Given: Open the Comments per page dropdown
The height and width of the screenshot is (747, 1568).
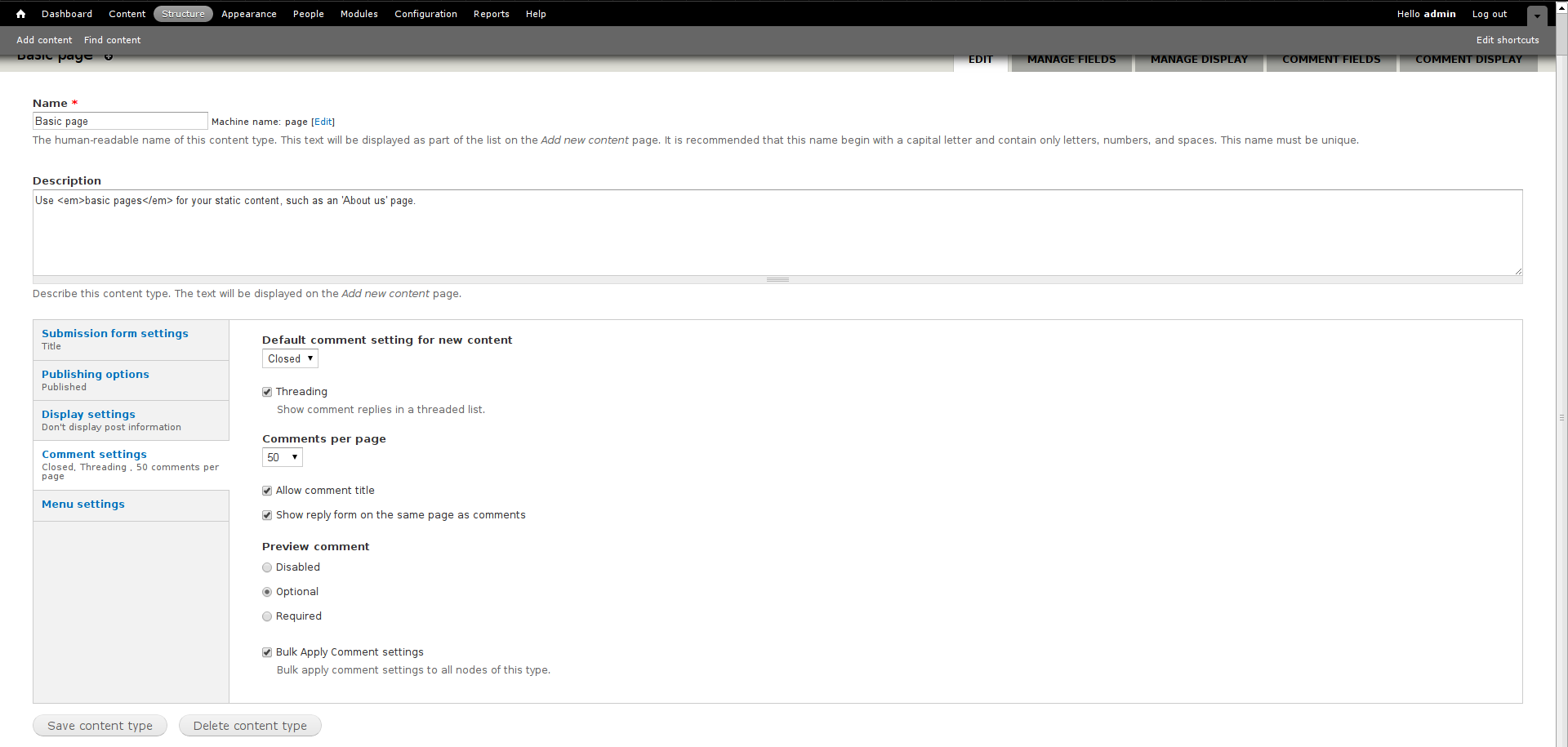Looking at the screenshot, I should [282, 457].
